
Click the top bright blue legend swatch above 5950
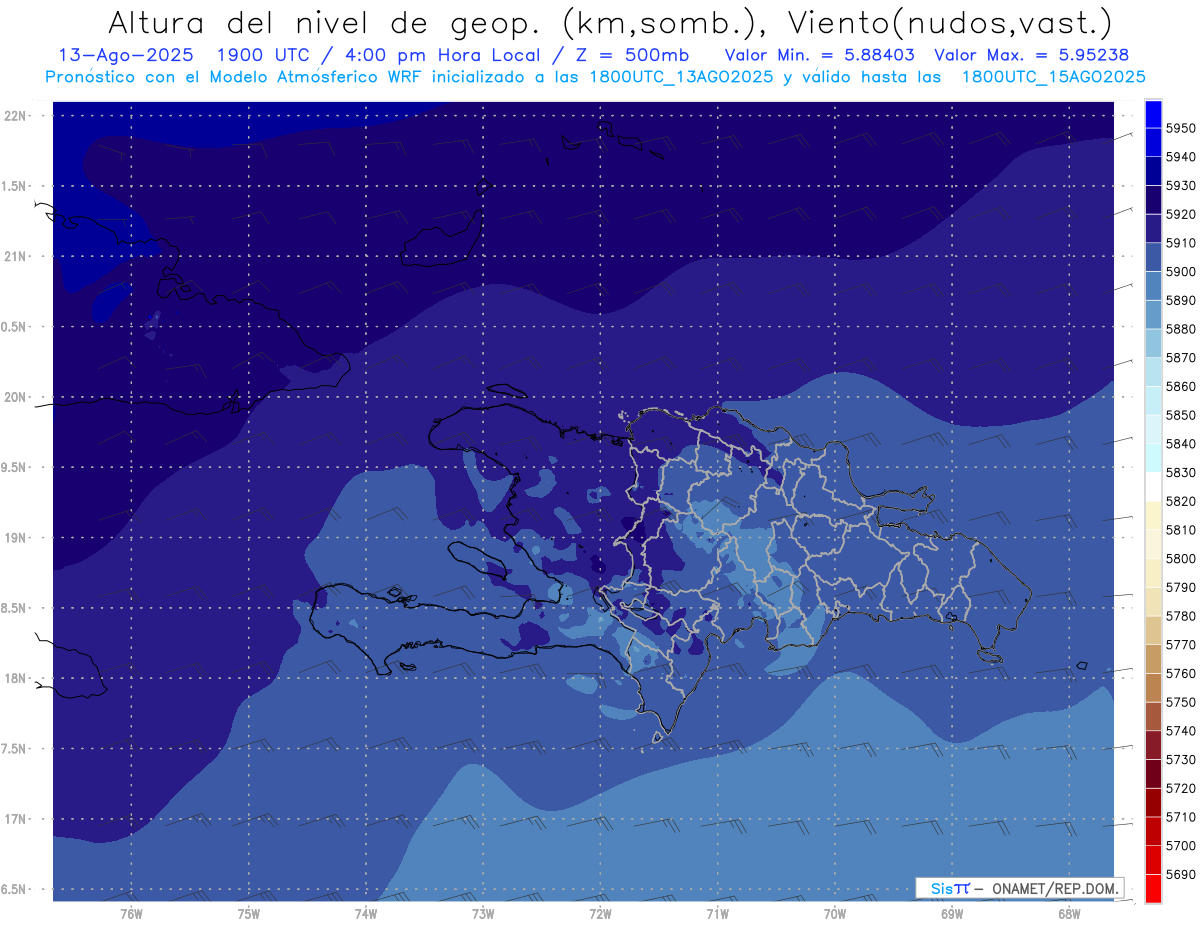pos(1153,114)
